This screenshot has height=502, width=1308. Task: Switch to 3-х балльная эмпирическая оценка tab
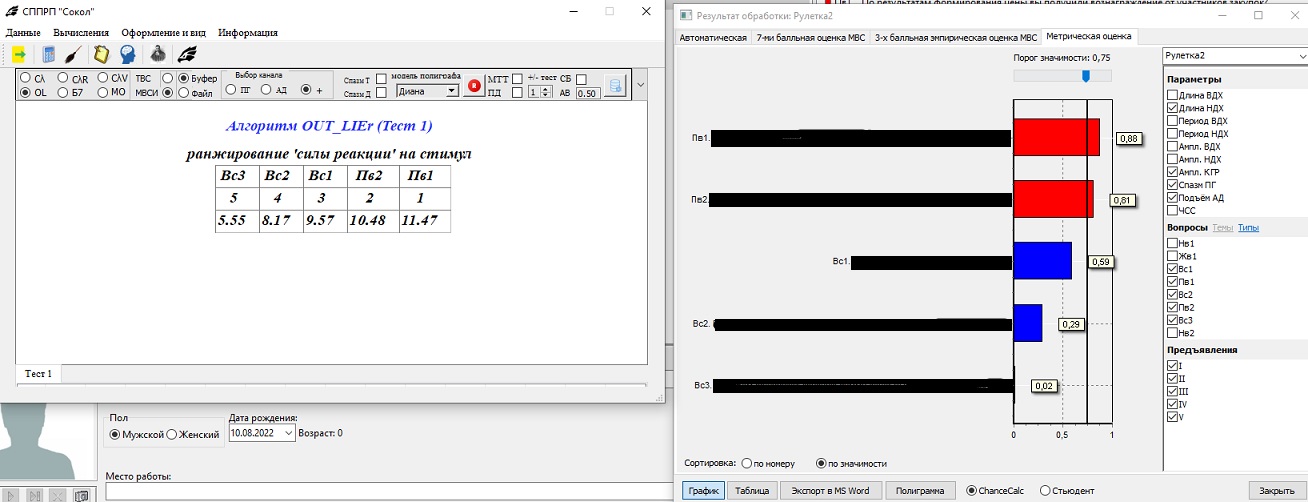(x=955, y=37)
